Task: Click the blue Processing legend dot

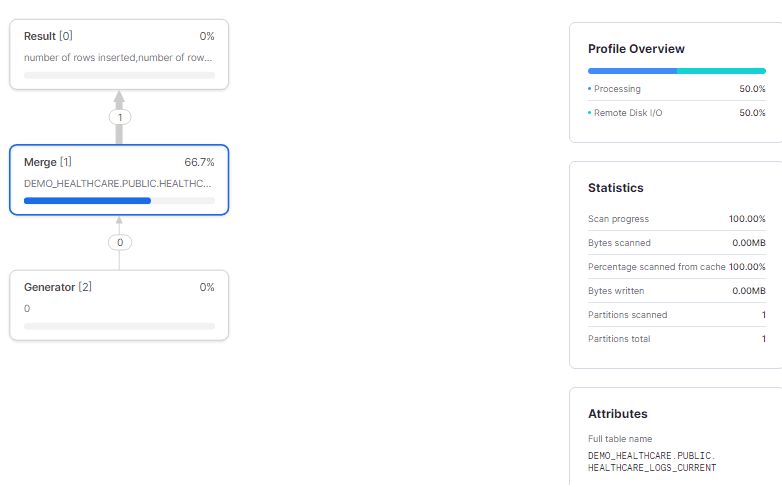Action: [589, 89]
